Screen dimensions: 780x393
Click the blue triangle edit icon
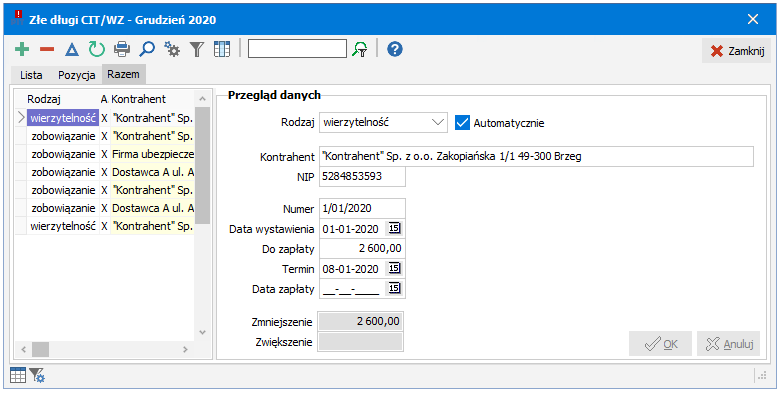click(x=72, y=49)
